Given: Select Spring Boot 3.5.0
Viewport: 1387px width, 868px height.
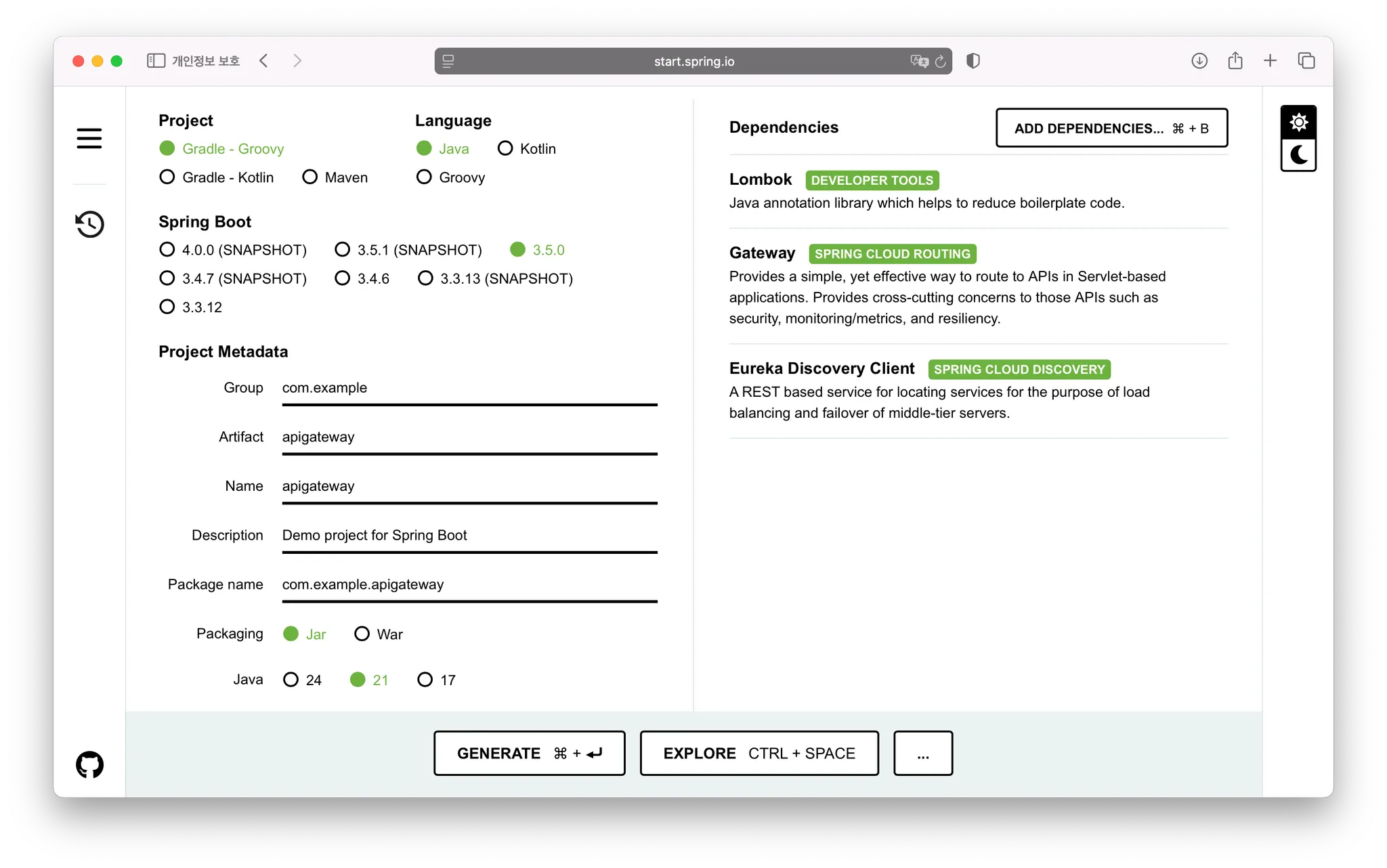Looking at the screenshot, I should (x=537, y=250).
